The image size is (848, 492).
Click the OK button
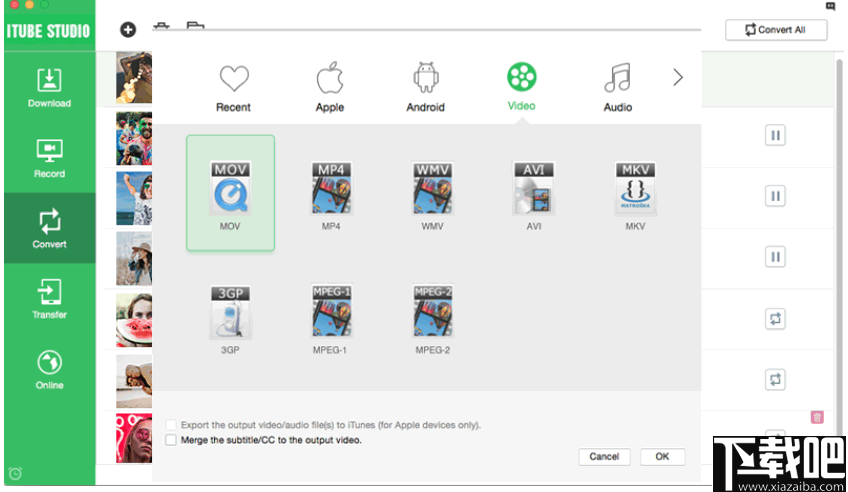click(662, 457)
